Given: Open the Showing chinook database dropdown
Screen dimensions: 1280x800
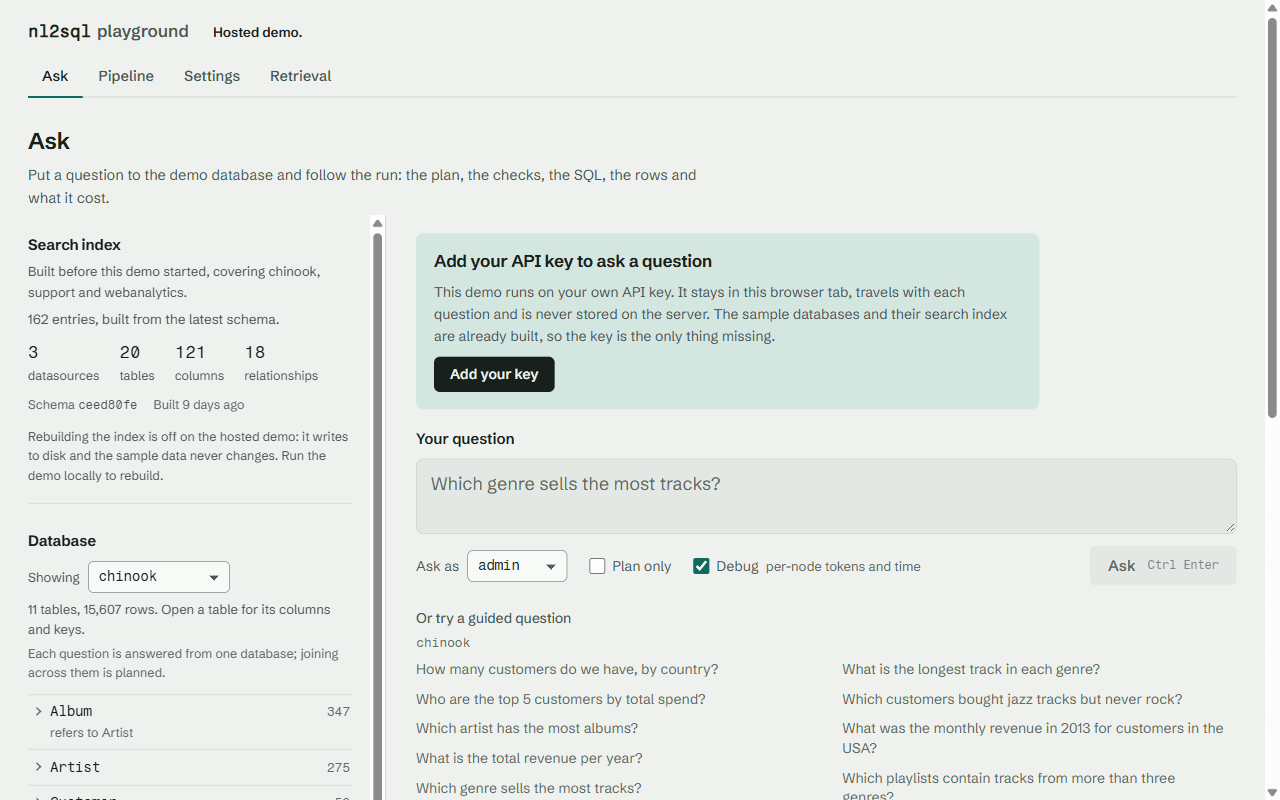Looking at the screenshot, I should (159, 577).
